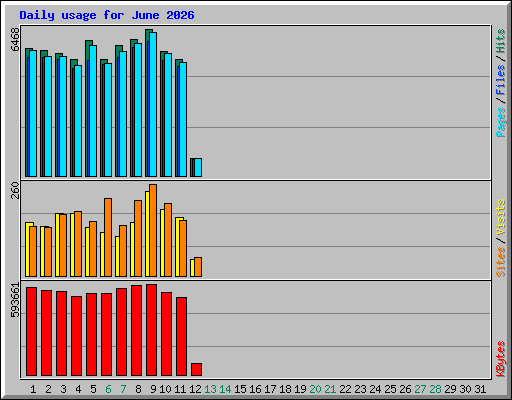512x400 pixels.
Task: Click the Pages legend label
Action: pos(501,122)
